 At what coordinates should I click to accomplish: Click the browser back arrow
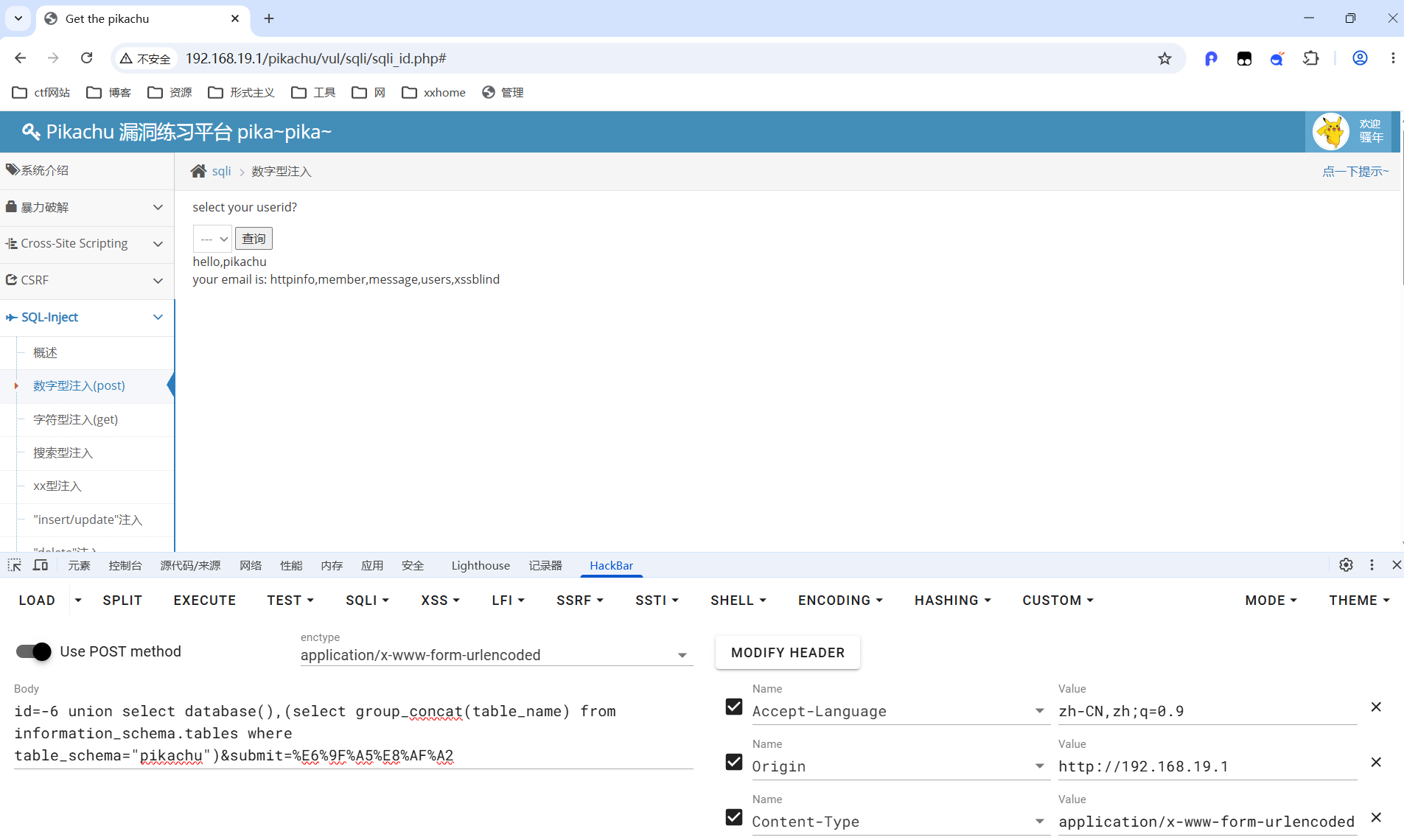point(21,58)
